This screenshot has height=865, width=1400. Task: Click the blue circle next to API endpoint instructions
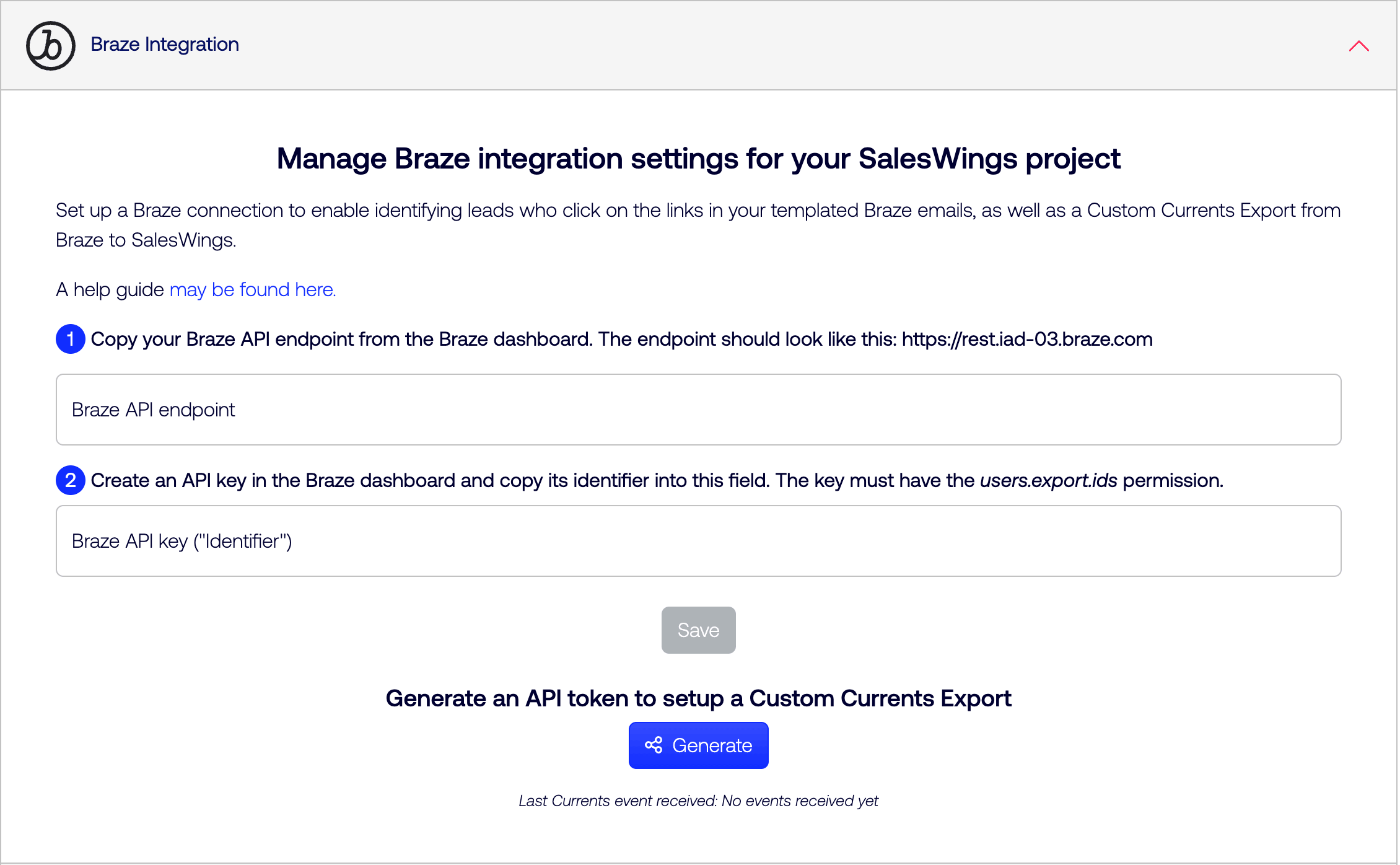(70, 339)
